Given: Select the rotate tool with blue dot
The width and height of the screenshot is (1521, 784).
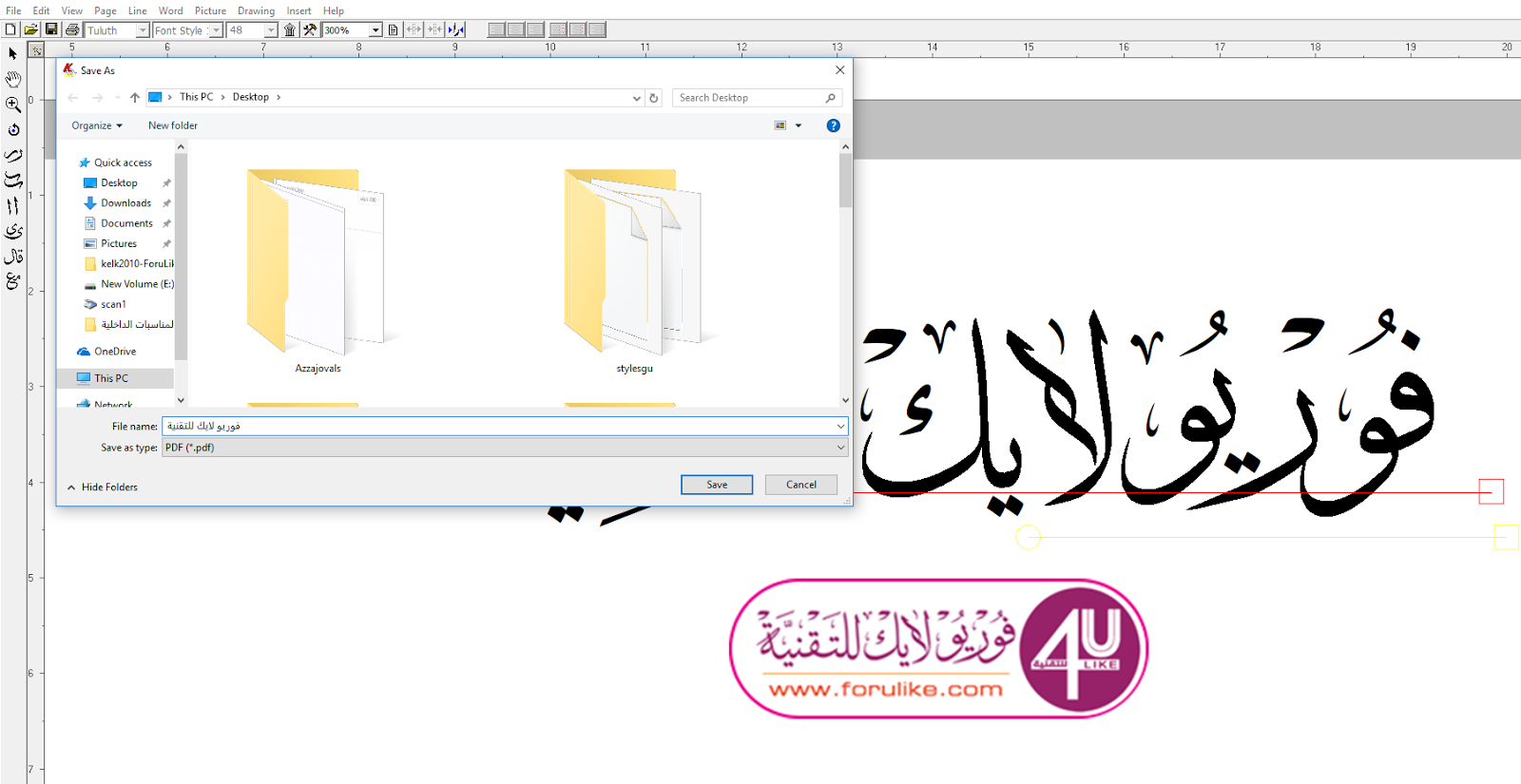Looking at the screenshot, I should pos(13,130).
